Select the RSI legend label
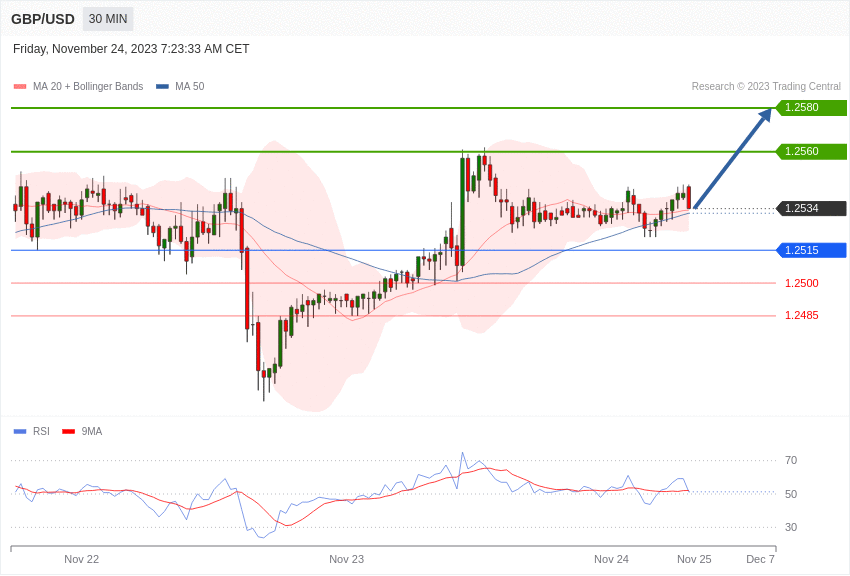 (x=41, y=431)
